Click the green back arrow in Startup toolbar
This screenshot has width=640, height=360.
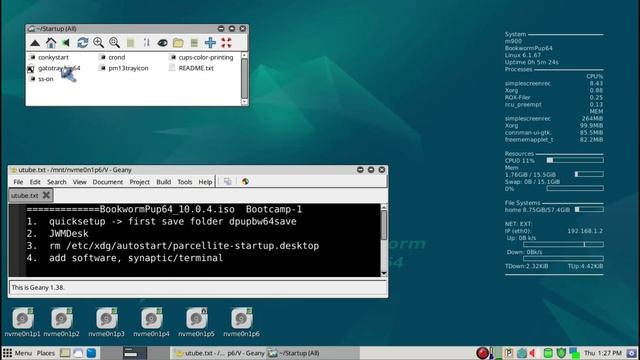click(x=66, y=42)
